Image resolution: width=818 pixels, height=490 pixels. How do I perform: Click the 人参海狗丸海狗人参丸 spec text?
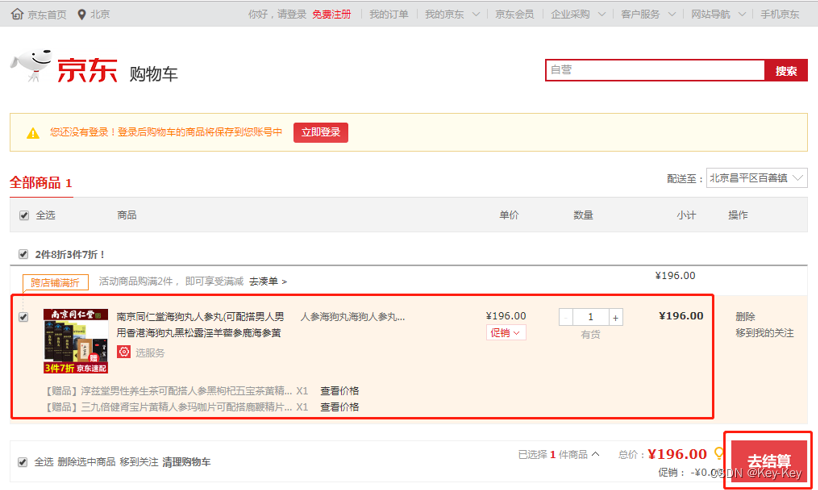click(x=353, y=316)
